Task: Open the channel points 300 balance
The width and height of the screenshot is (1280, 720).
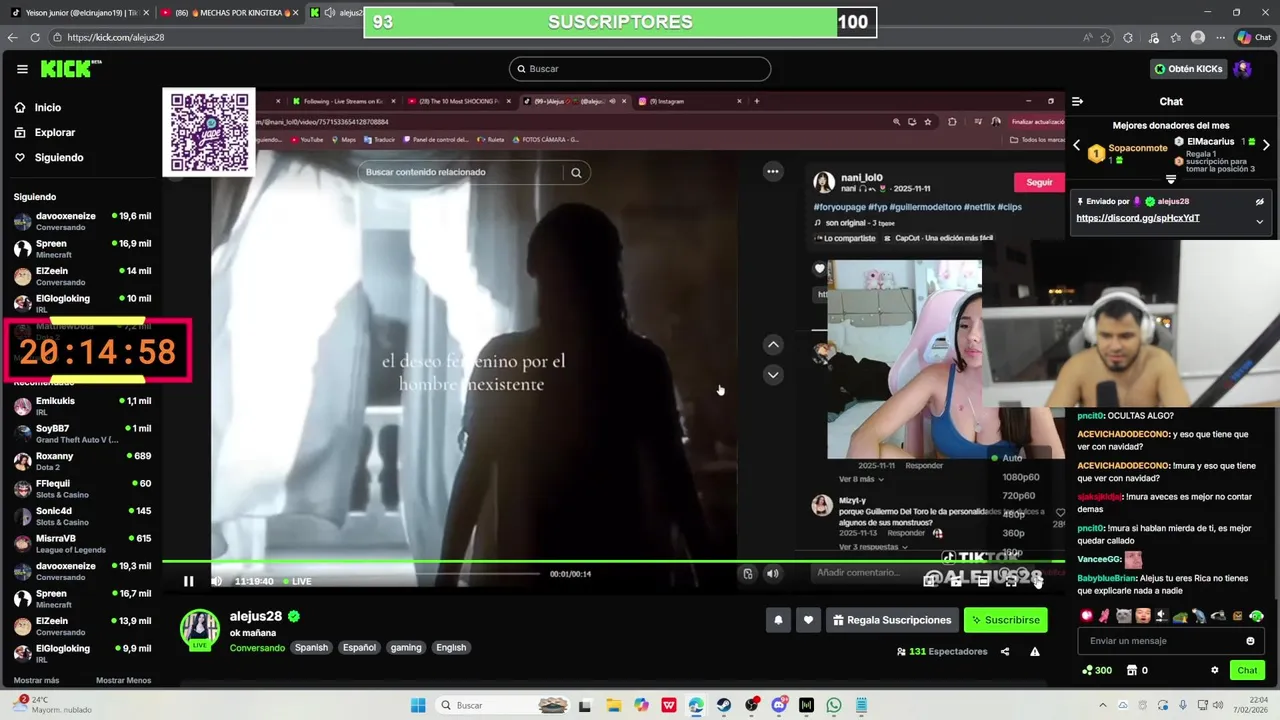Action: [x=1096, y=670]
